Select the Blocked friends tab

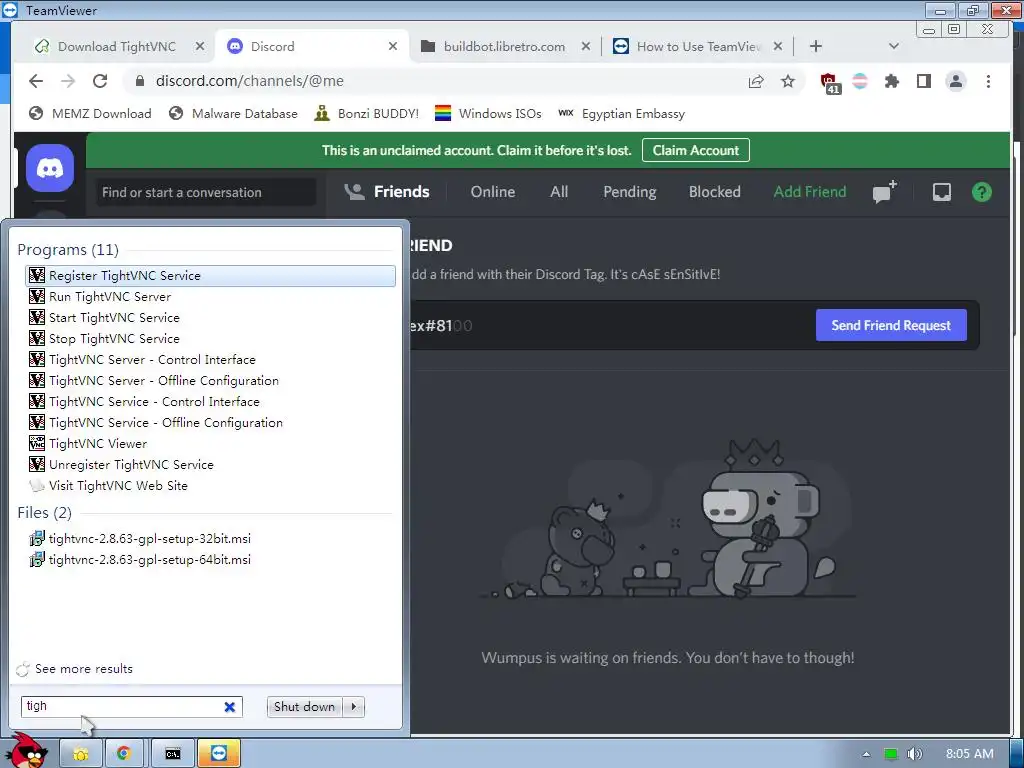pos(714,192)
